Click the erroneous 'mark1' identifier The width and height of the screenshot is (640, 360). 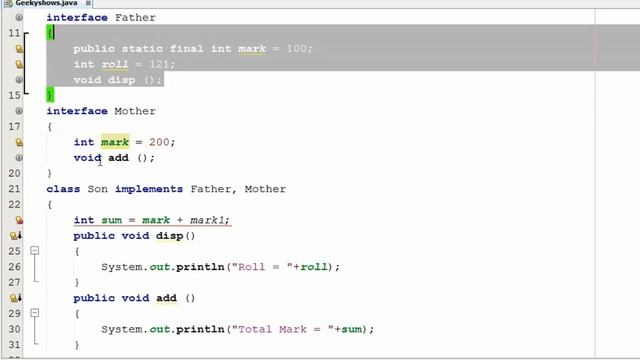207,220
